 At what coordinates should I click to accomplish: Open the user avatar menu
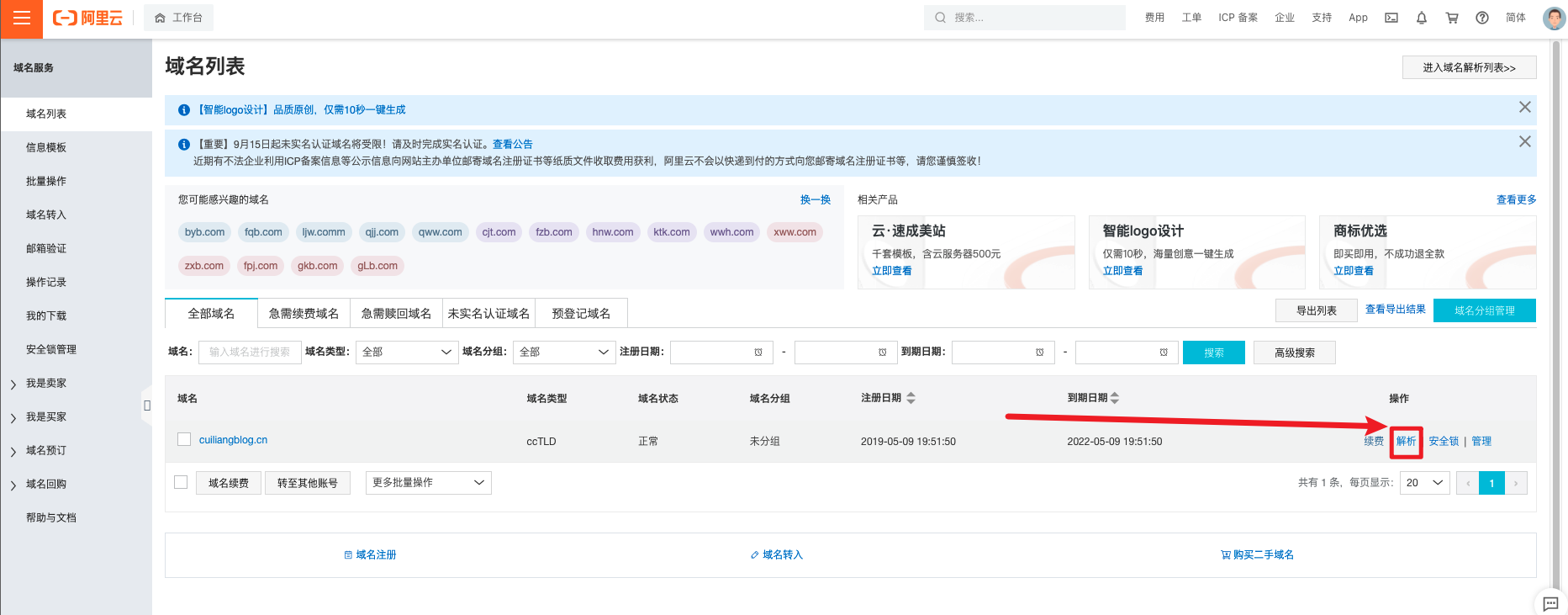point(1555,18)
